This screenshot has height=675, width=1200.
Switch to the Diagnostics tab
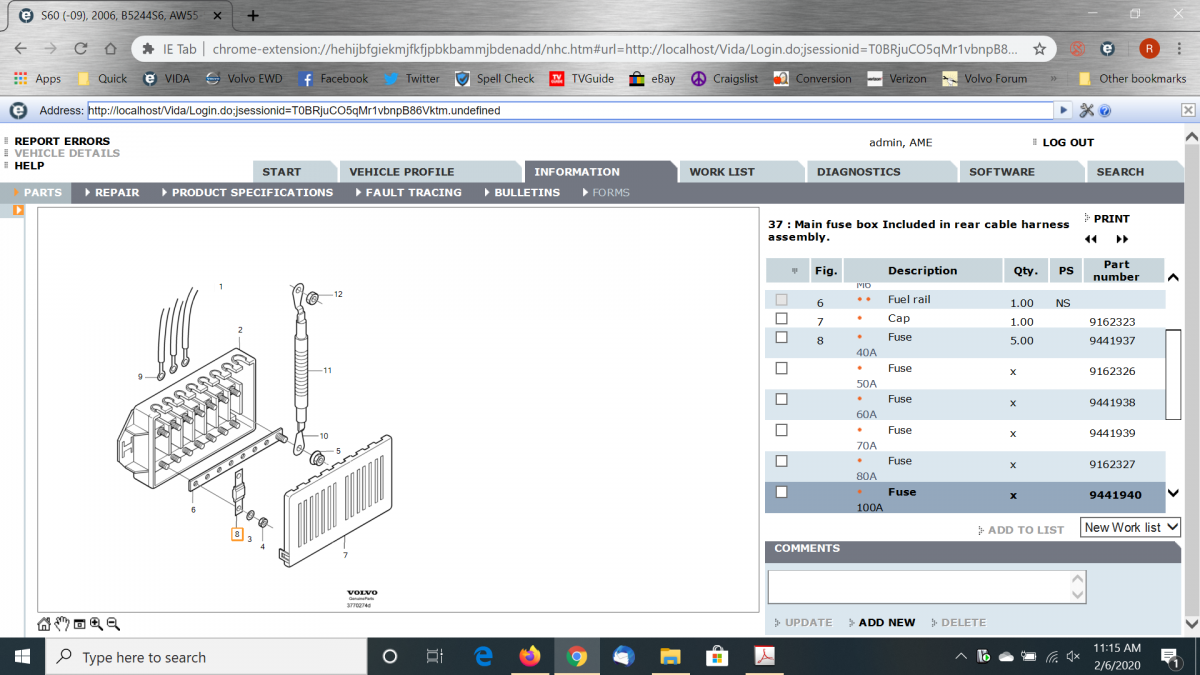(x=858, y=172)
